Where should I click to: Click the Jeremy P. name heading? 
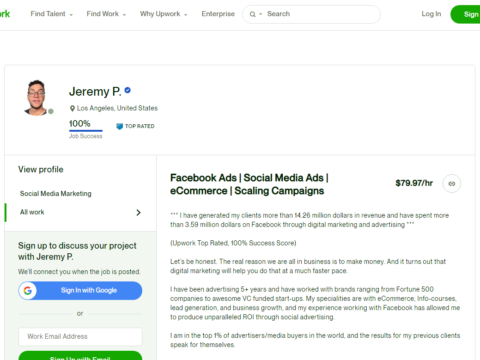tap(95, 91)
